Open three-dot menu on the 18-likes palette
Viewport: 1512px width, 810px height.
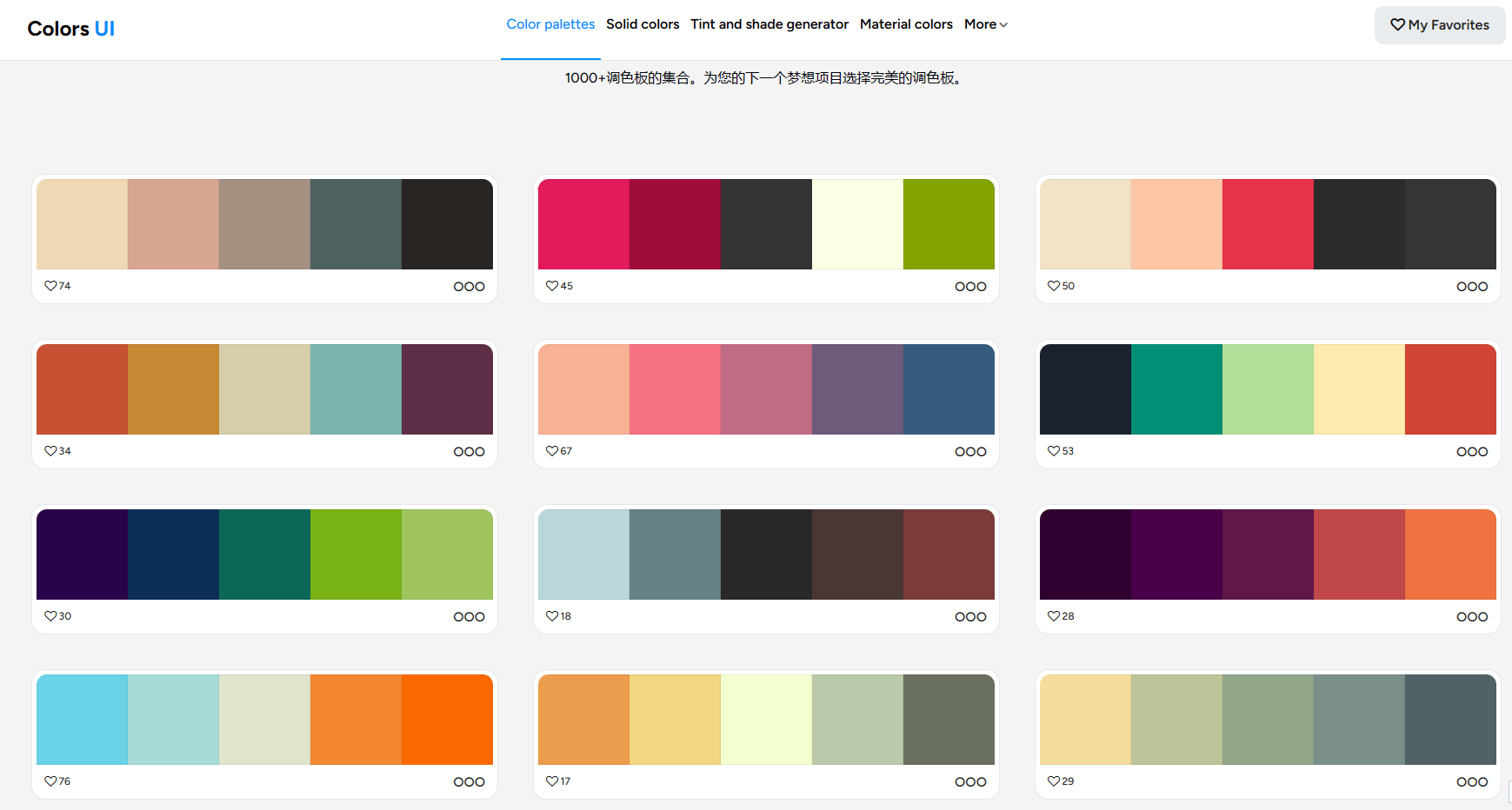(970, 617)
